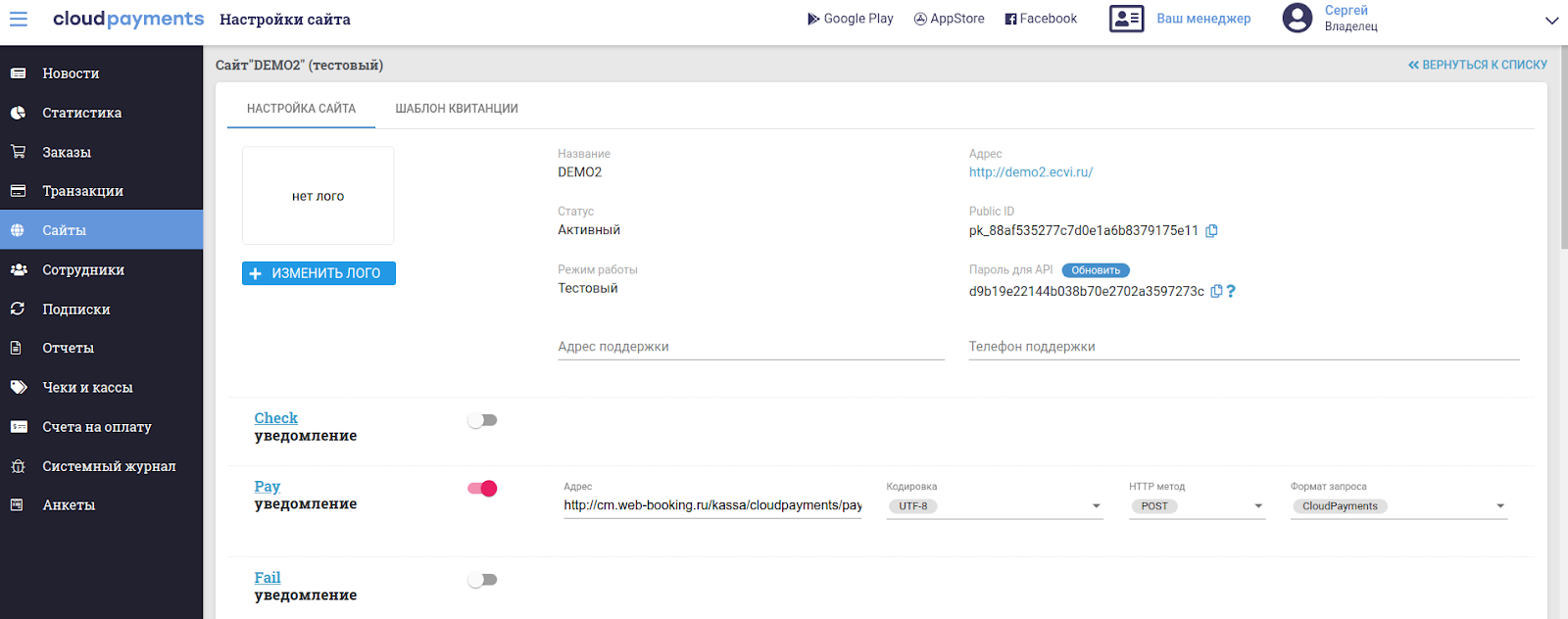1568x619 pixels.
Task: Switch to the Шаблон квитанции tab
Action: point(457,109)
